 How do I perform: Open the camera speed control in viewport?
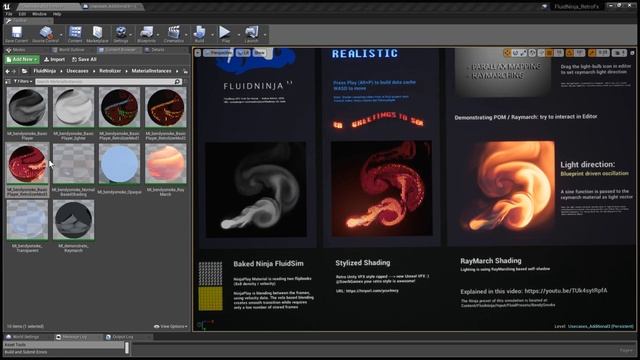(619, 53)
